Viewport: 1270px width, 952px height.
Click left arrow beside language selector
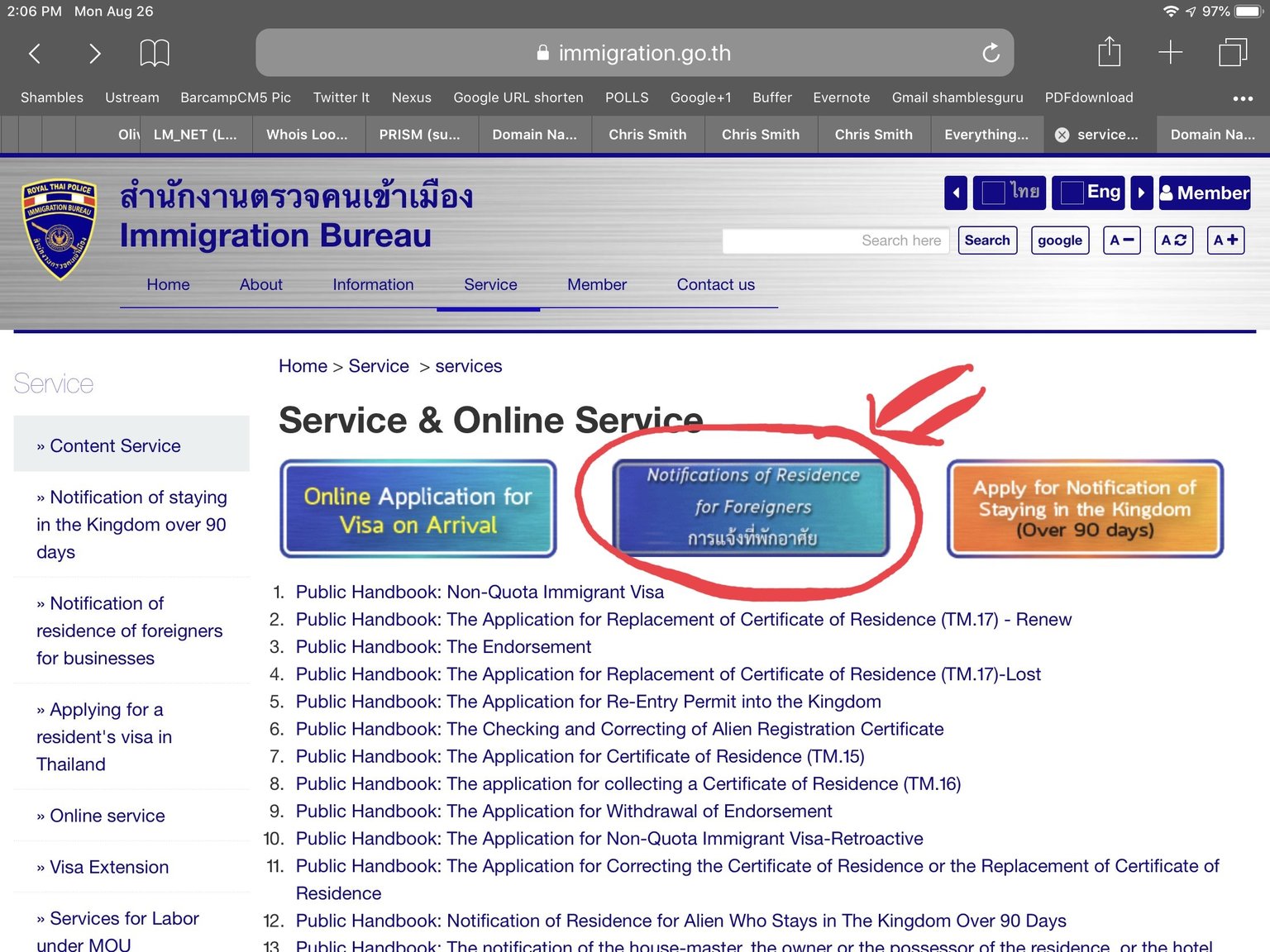click(x=956, y=193)
